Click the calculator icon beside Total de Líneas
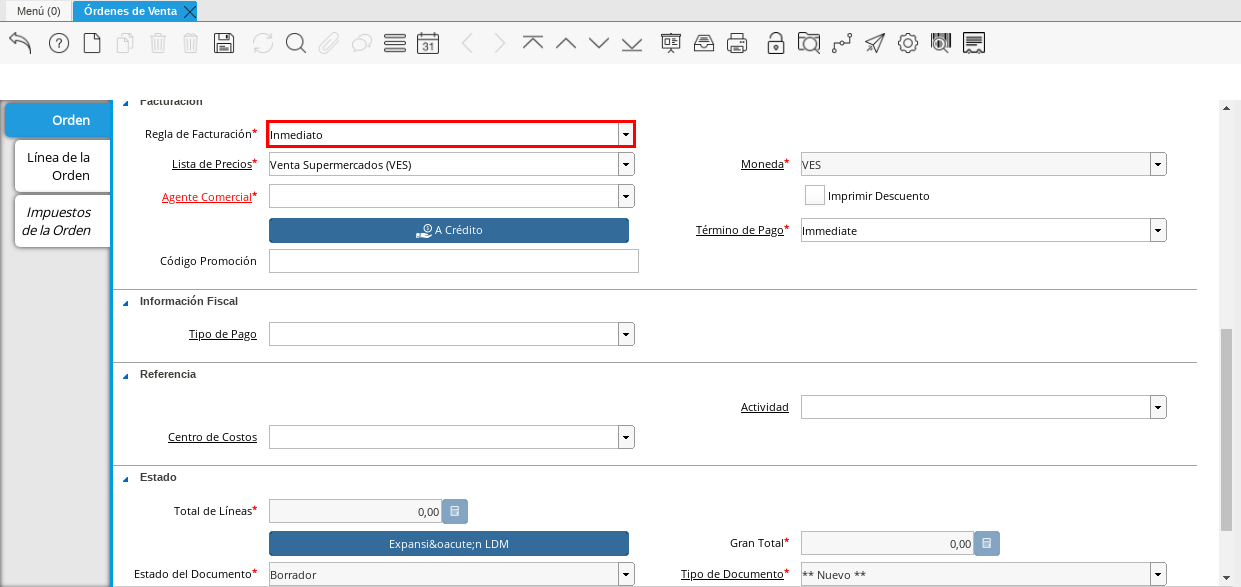This screenshot has width=1241, height=587. pos(455,512)
